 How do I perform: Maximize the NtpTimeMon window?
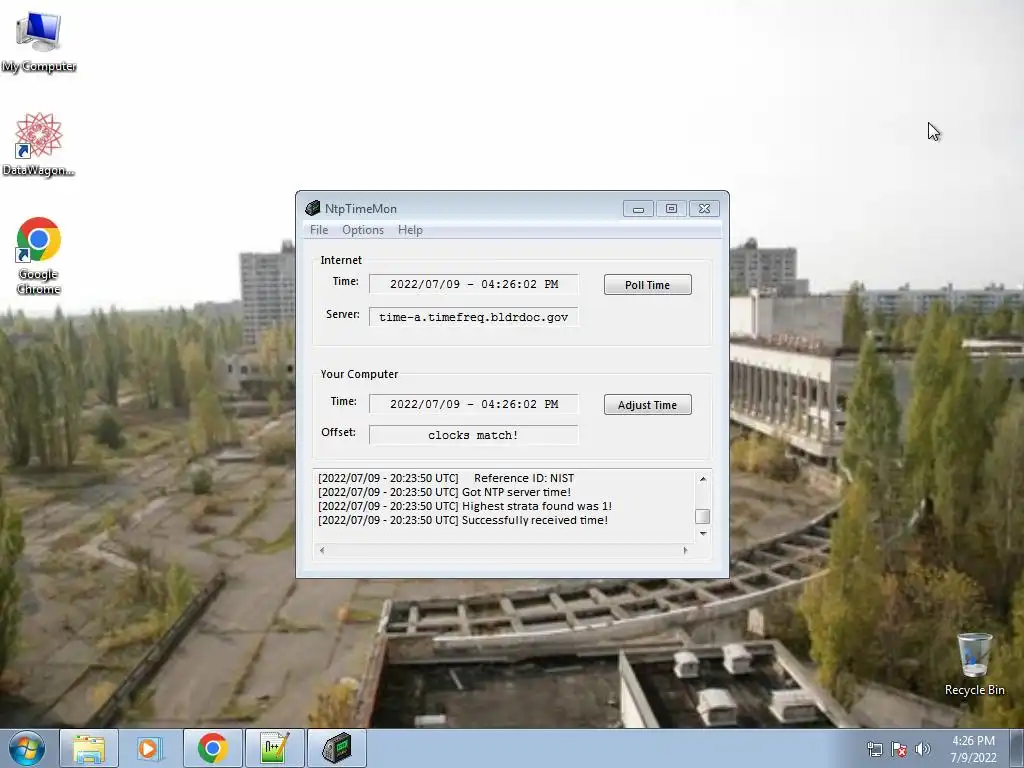(671, 208)
